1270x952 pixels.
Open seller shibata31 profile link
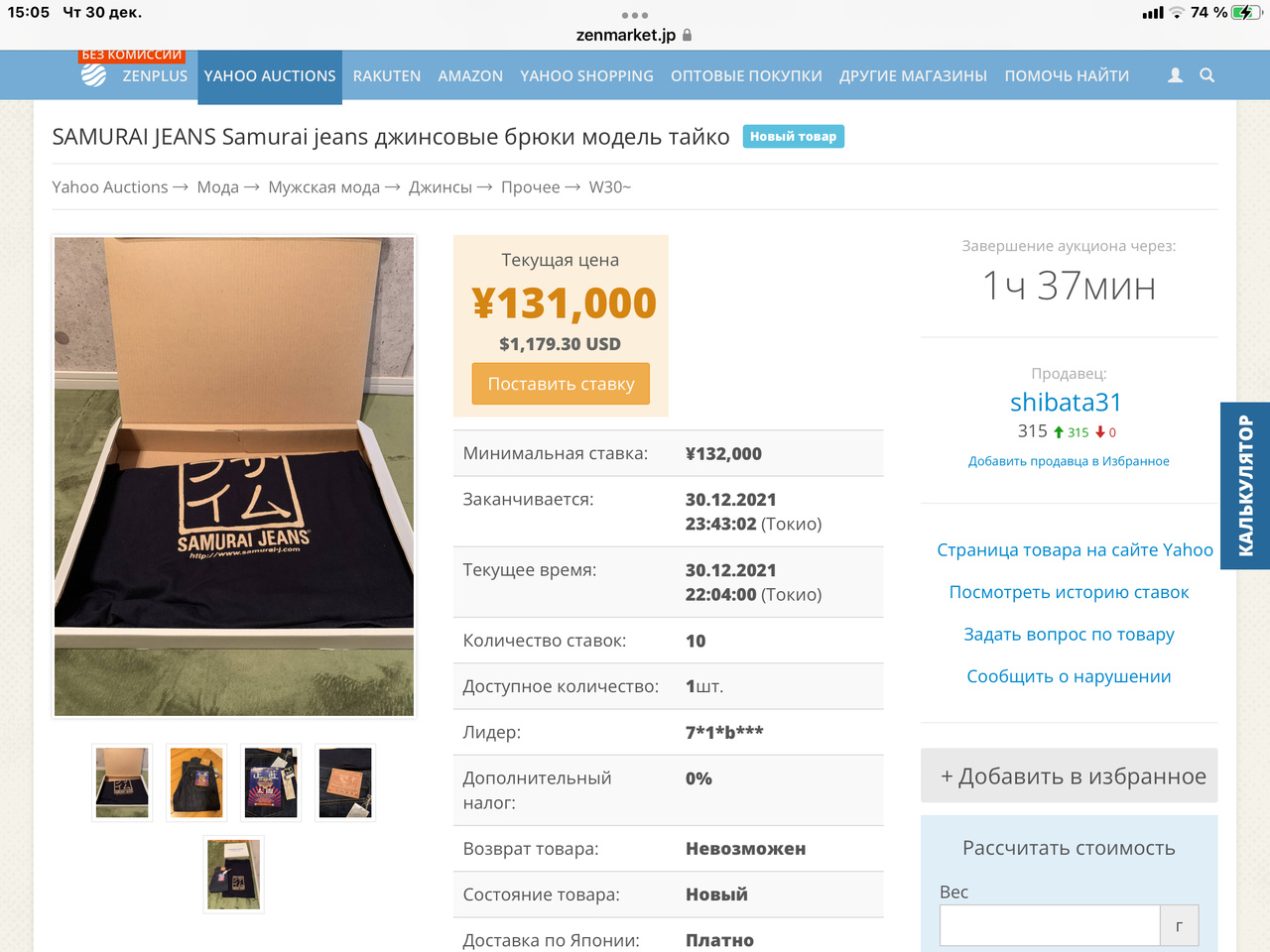(1066, 402)
